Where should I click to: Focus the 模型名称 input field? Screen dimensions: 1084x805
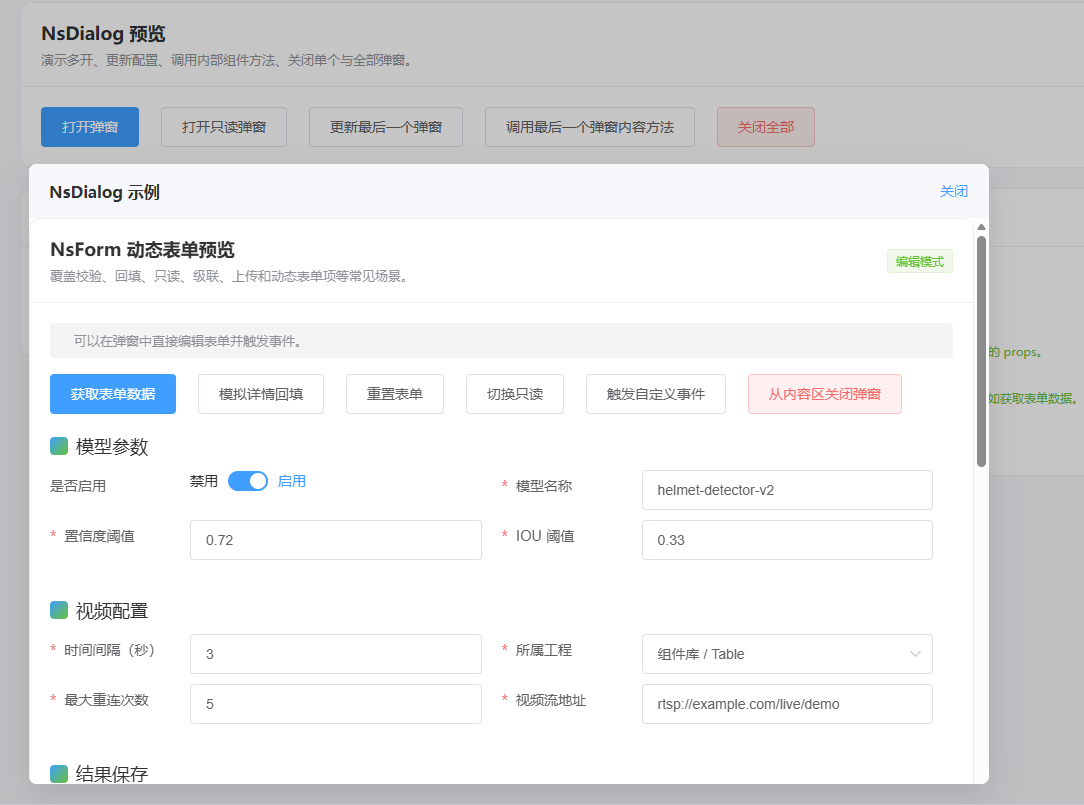(787, 490)
